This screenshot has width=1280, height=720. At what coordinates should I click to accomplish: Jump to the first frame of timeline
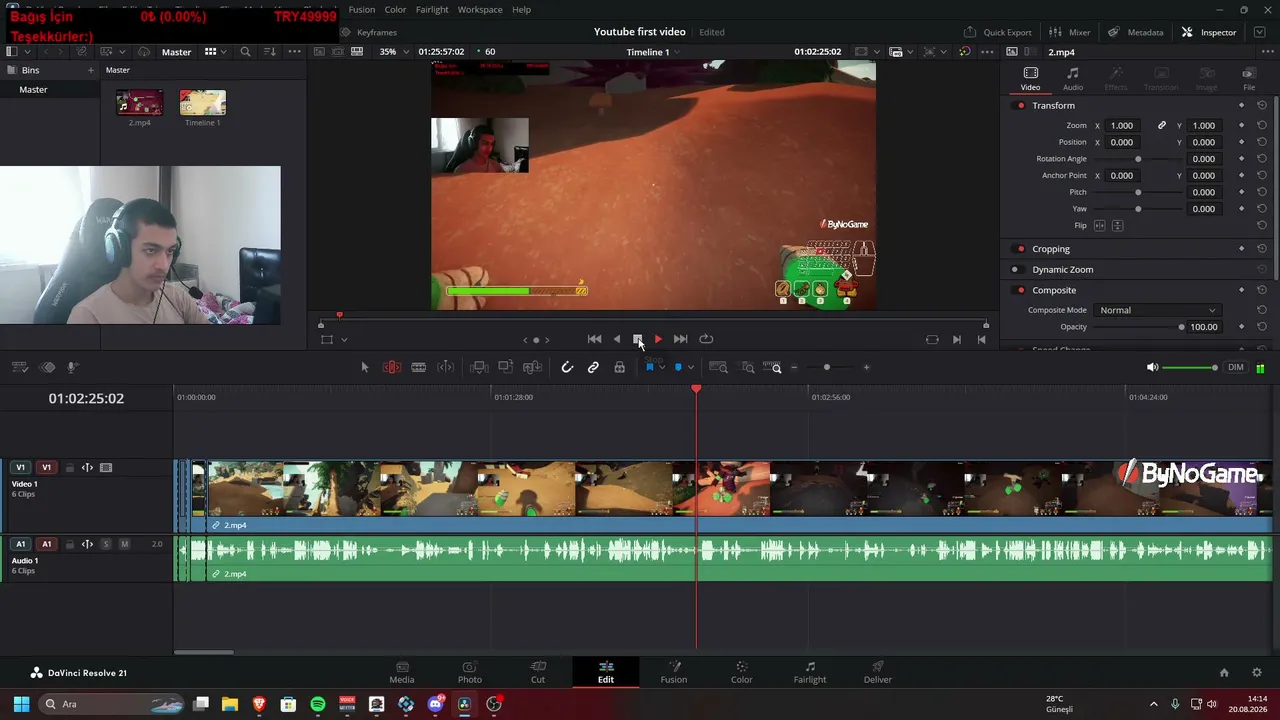tap(594, 340)
